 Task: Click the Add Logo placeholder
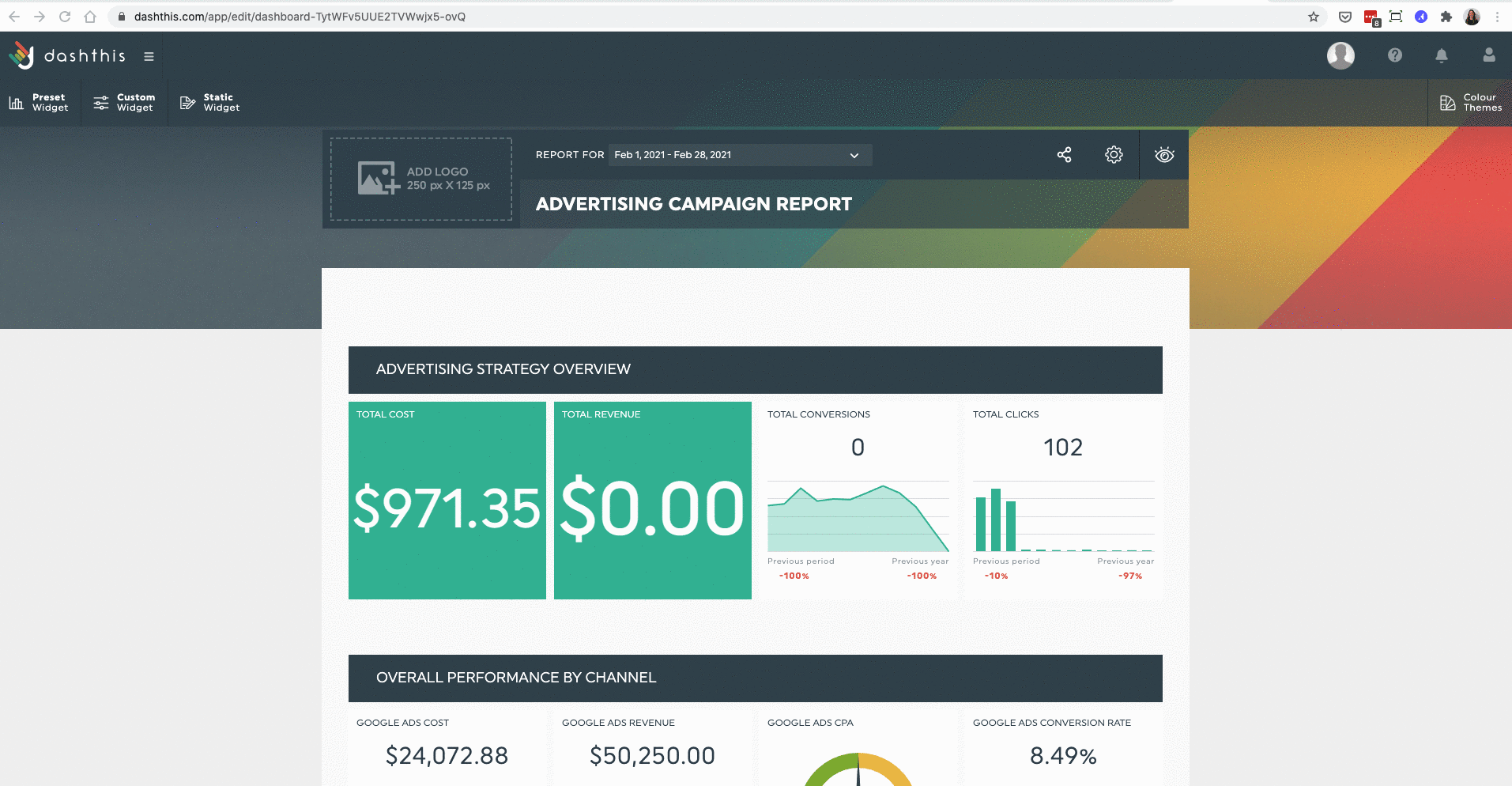click(421, 179)
